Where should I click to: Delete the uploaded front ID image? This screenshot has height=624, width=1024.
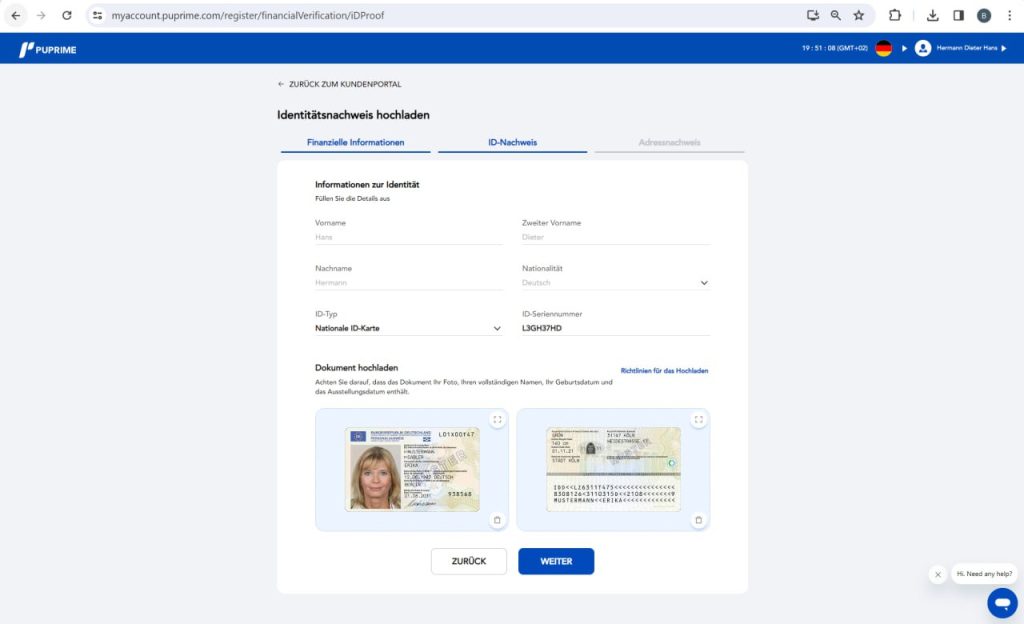point(497,520)
